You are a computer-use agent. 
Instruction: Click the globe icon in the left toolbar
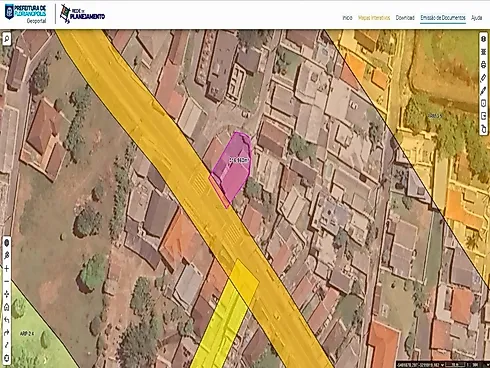pos(6,243)
